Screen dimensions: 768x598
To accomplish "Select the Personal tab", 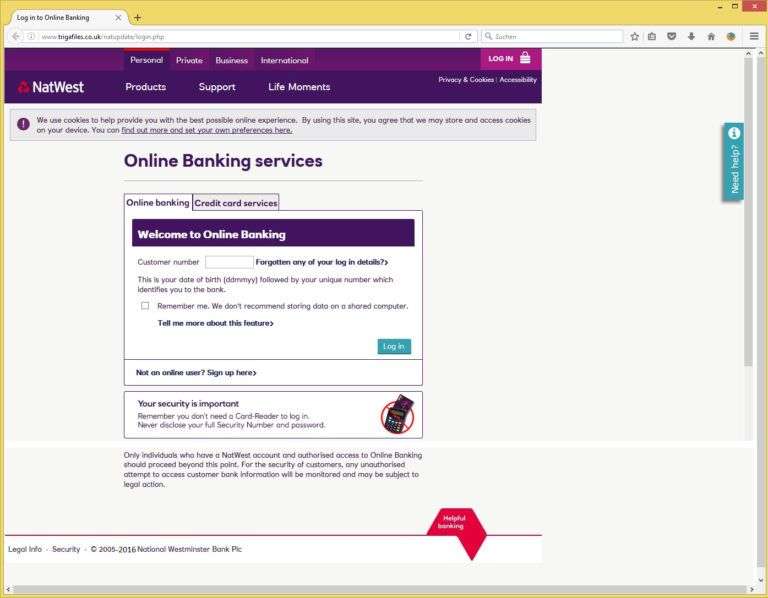I will pyautogui.click(x=146, y=60).
